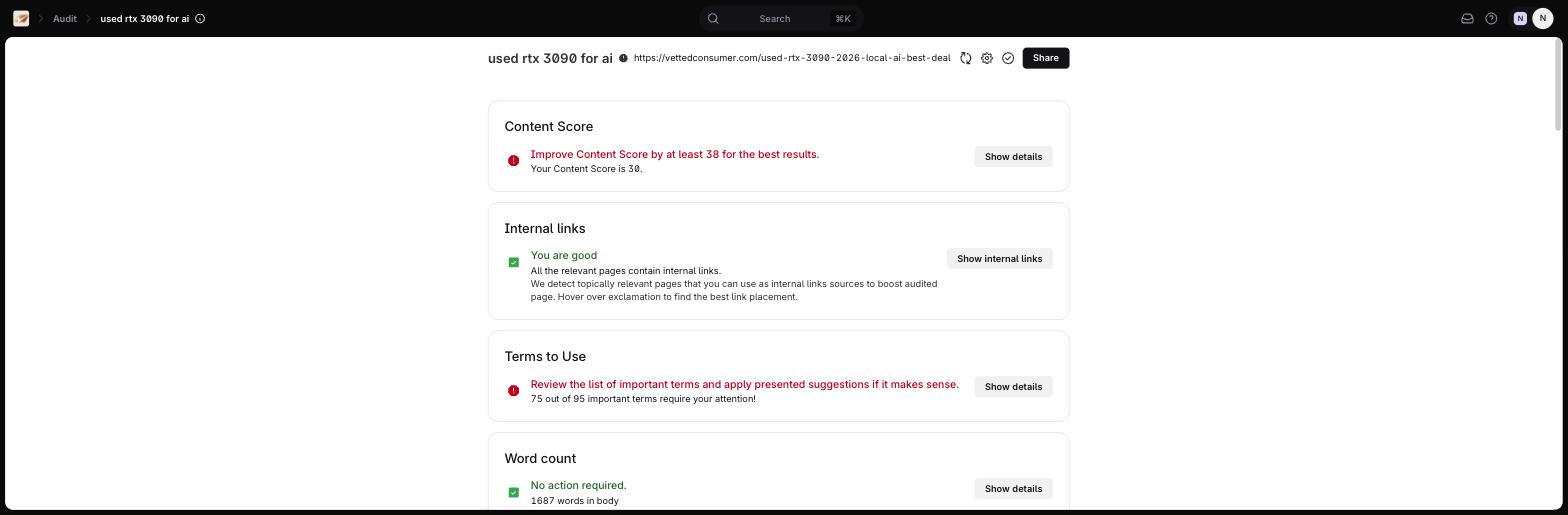Viewport: 1568px width, 515px height.
Task: Click the Content Score heading
Action: coord(549,126)
